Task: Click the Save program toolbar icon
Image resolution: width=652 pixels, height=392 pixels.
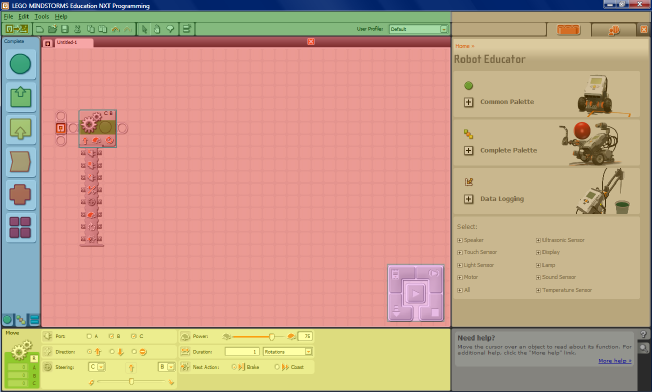Action: pos(65,29)
